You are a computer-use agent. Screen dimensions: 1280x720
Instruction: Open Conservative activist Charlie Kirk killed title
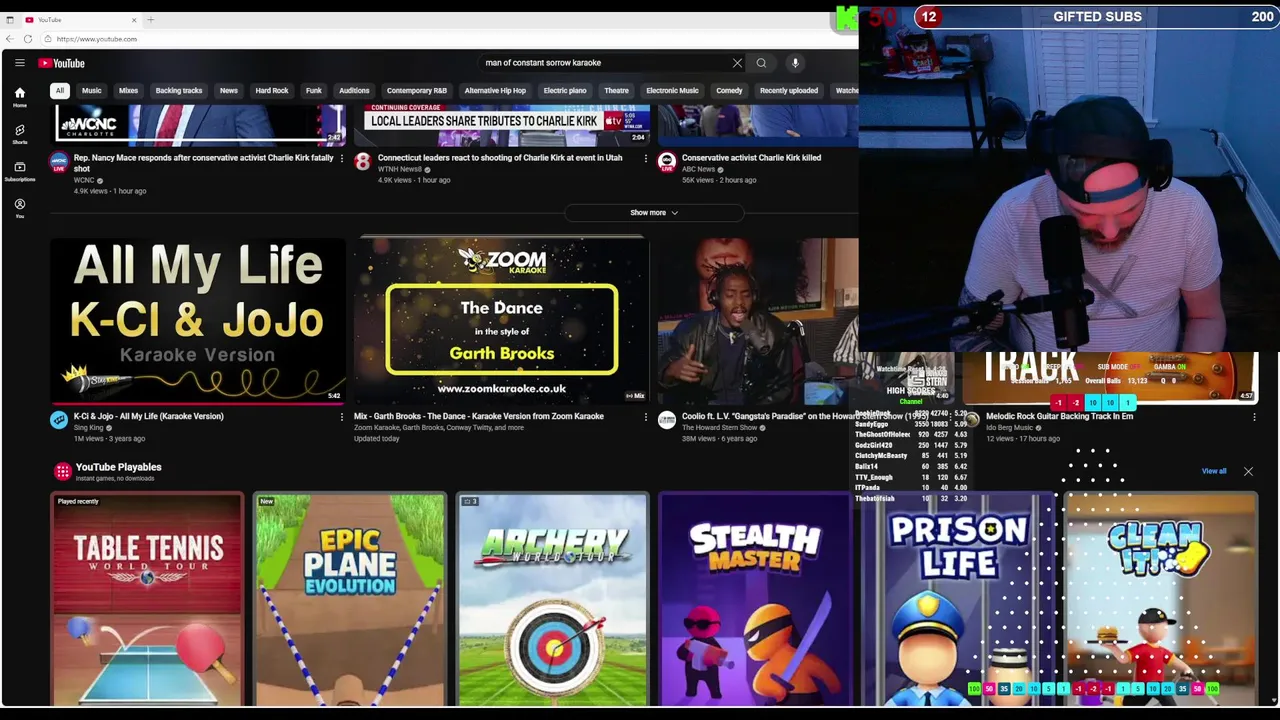coord(751,158)
